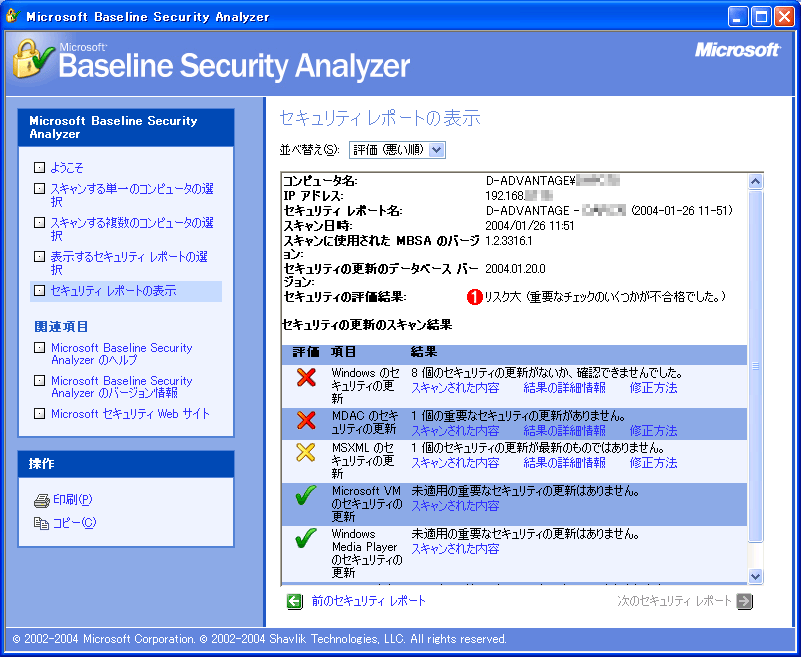The height and width of the screenshot is (657, 801).
Task: Click the MBSA version value 1.2.3316.1
Action: click(x=509, y=241)
